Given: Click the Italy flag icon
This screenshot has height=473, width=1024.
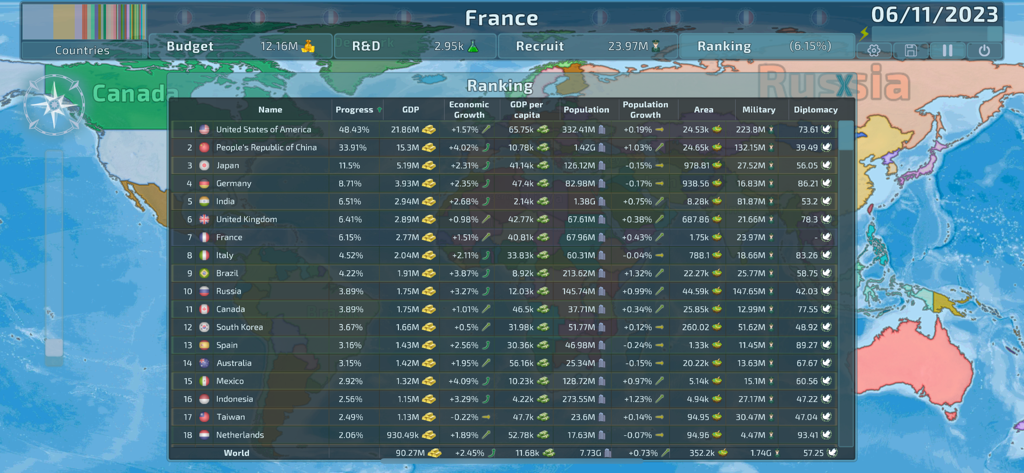Looking at the screenshot, I should tap(204, 255).
